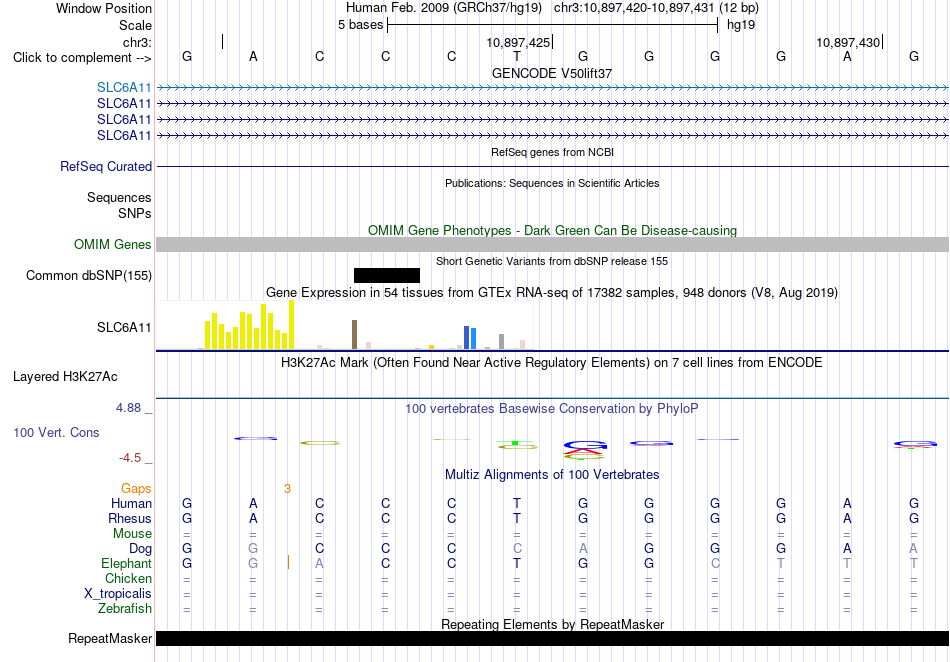Click the Elephant species label
The image size is (950, 662).
126,564
